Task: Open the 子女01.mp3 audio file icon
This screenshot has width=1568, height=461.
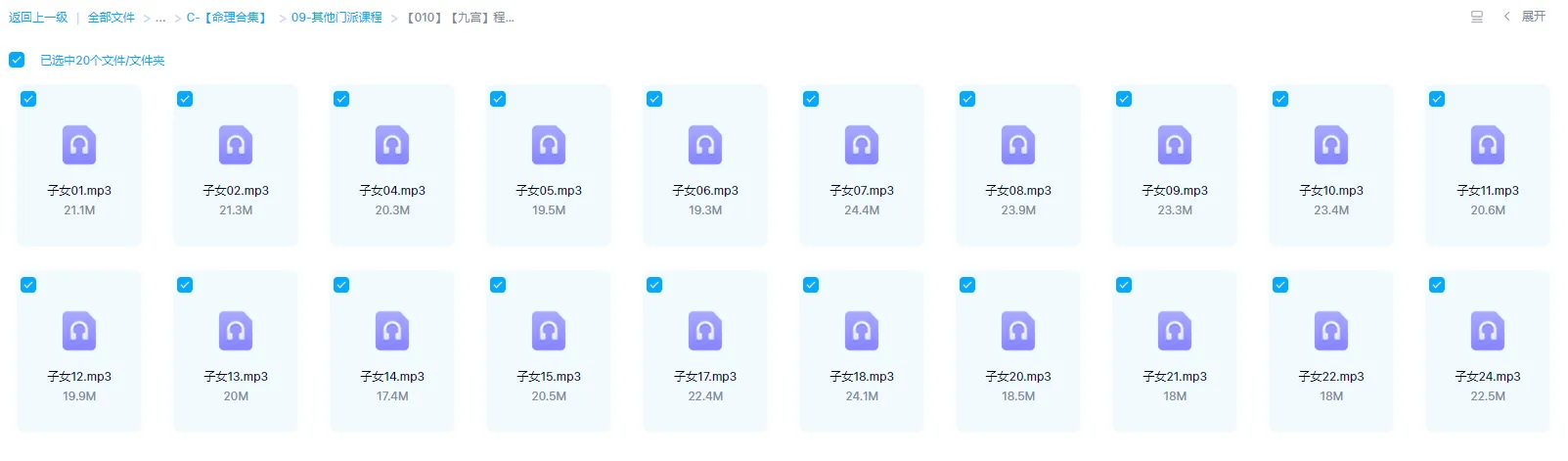Action: pos(79,145)
